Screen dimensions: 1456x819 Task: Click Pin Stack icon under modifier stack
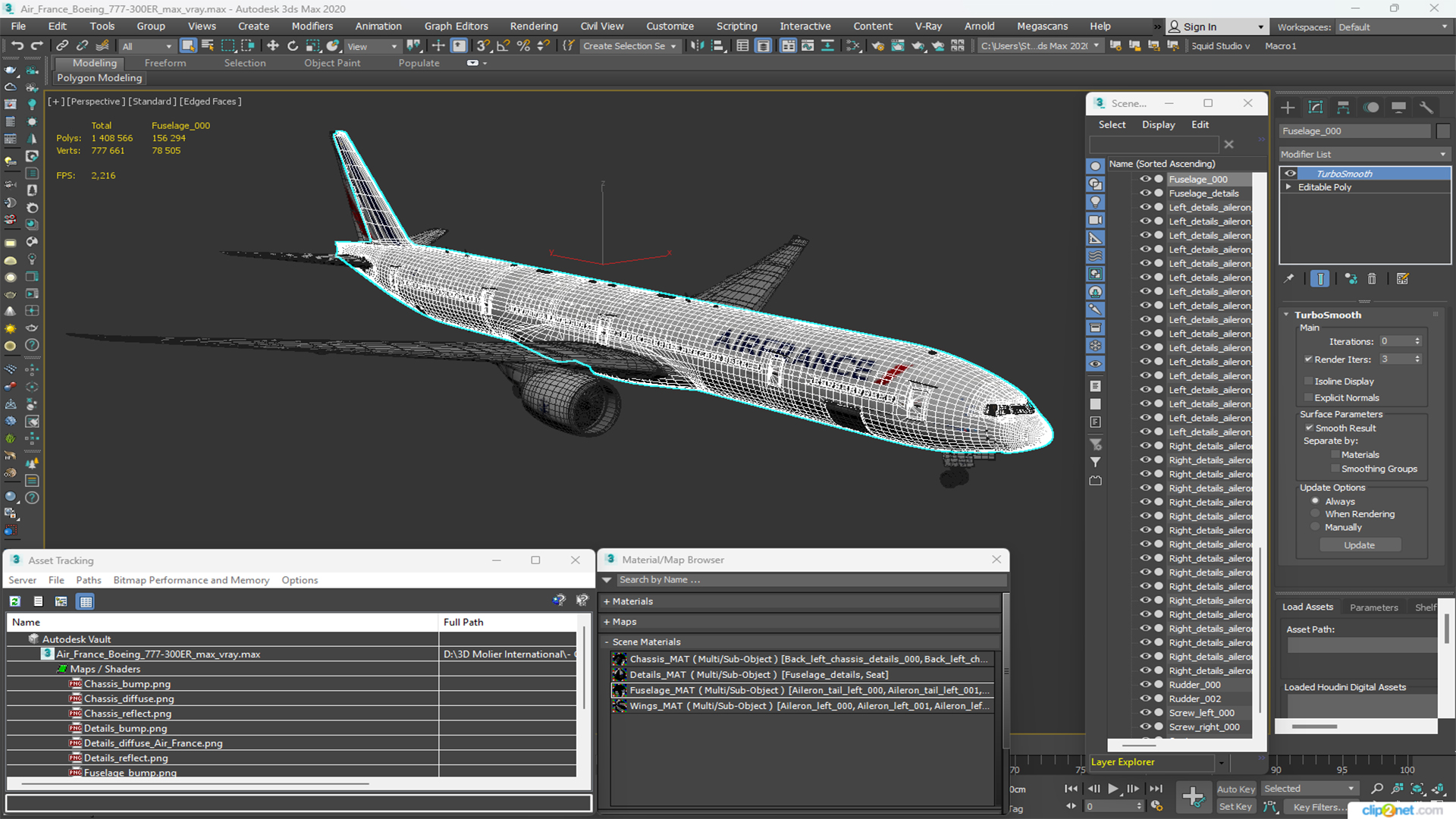pos(1289,279)
